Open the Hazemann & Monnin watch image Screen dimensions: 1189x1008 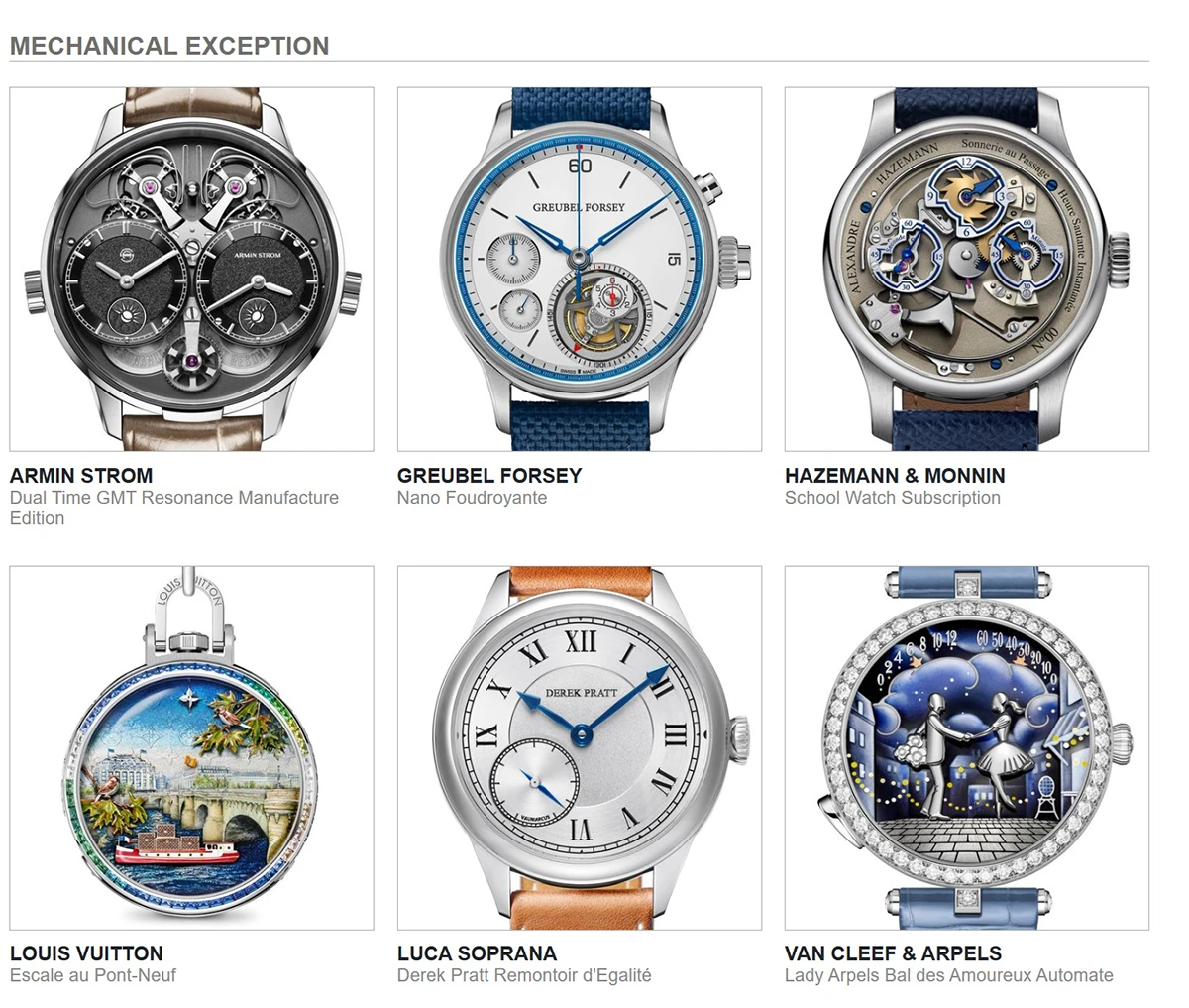(967, 269)
